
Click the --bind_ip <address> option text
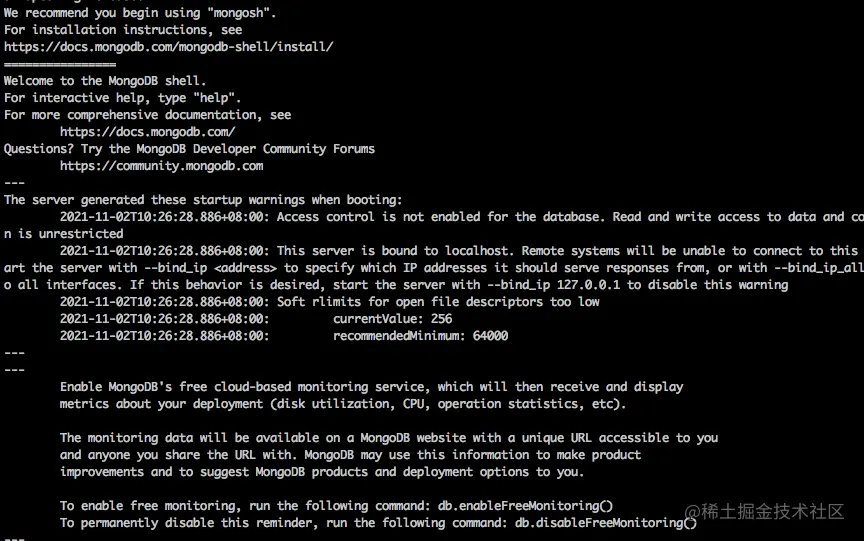click(x=210, y=268)
